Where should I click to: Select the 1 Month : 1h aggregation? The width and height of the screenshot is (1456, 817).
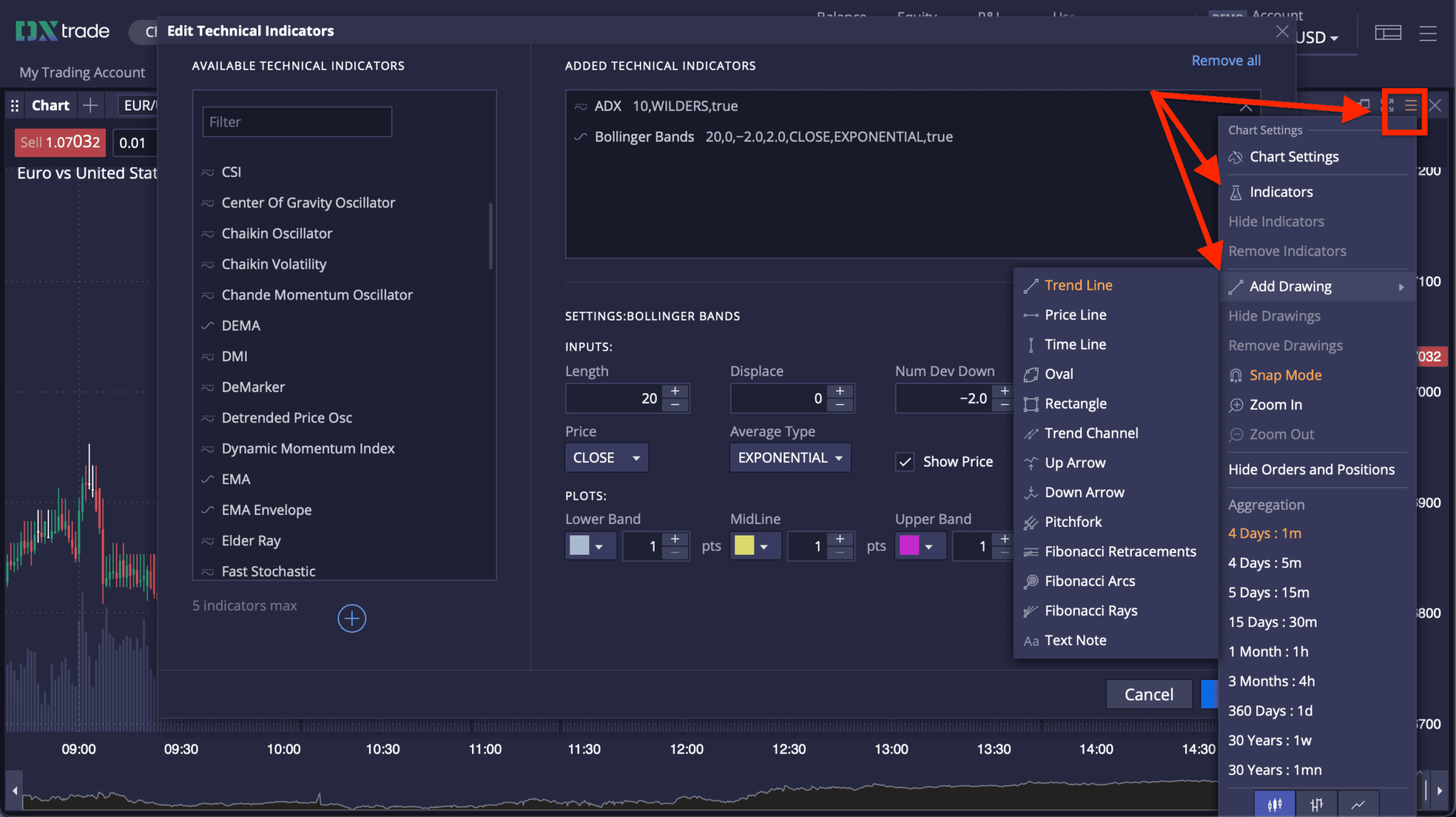(x=1268, y=651)
